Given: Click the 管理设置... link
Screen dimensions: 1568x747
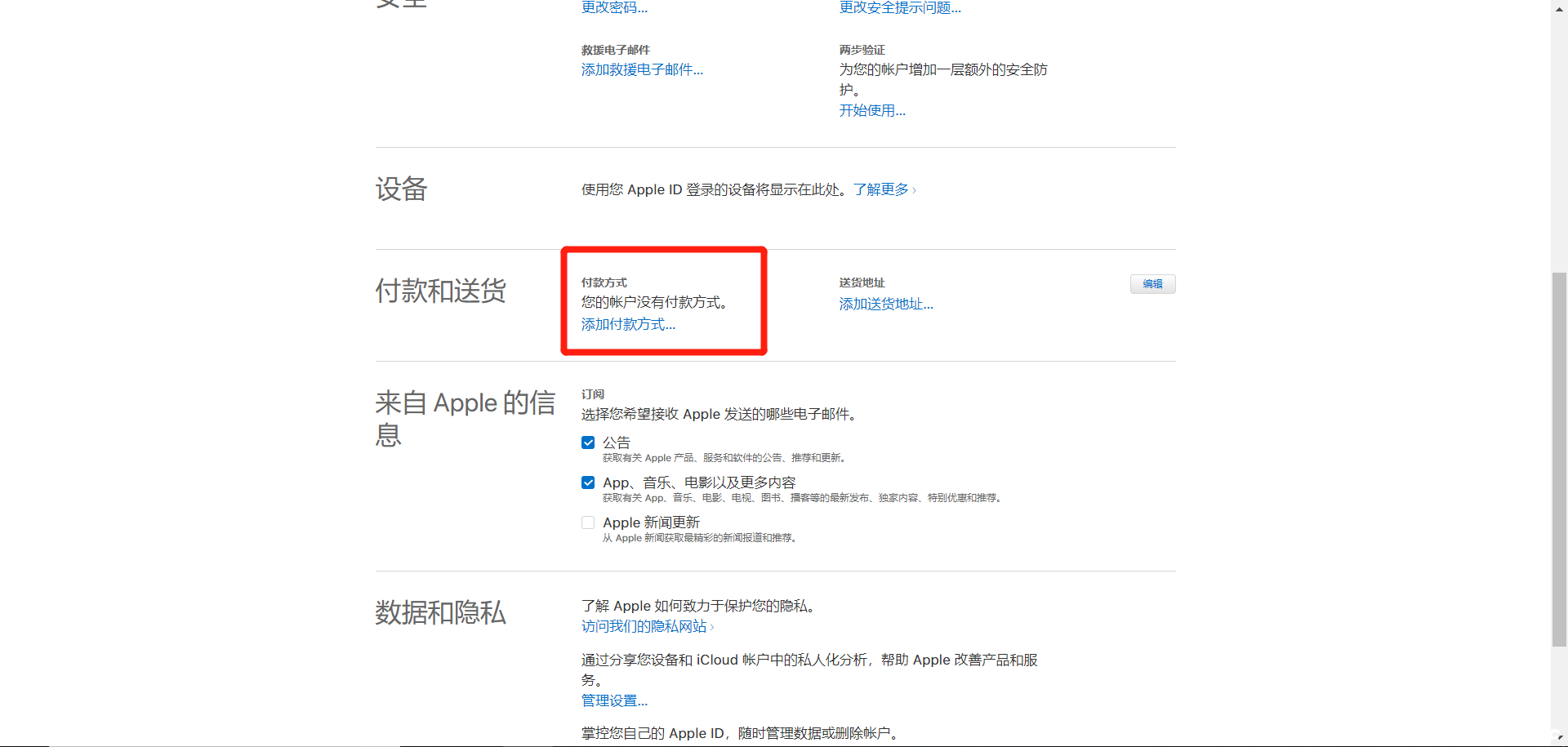Looking at the screenshot, I should pyautogui.click(x=614, y=701).
